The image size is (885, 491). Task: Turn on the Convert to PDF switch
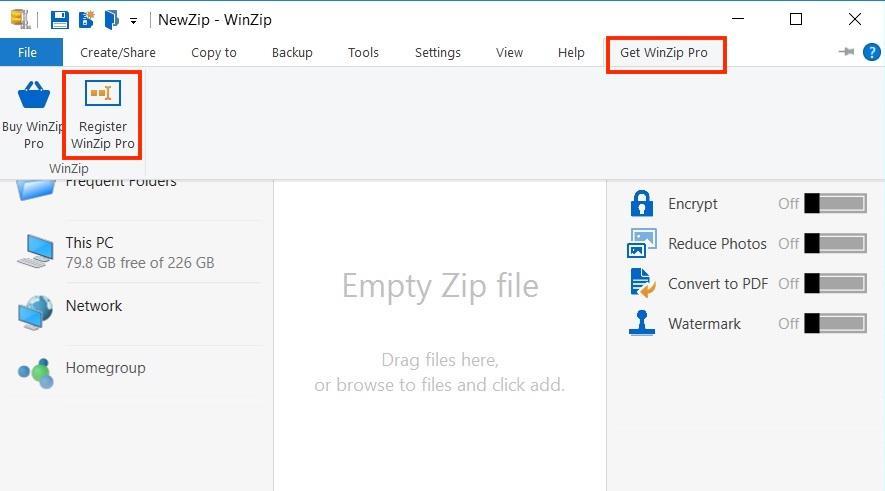[x=835, y=283]
